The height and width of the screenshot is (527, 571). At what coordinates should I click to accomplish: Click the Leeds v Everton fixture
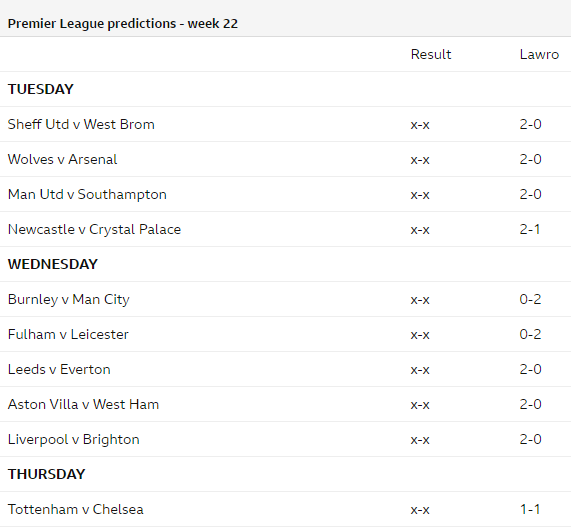pyautogui.click(x=59, y=369)
